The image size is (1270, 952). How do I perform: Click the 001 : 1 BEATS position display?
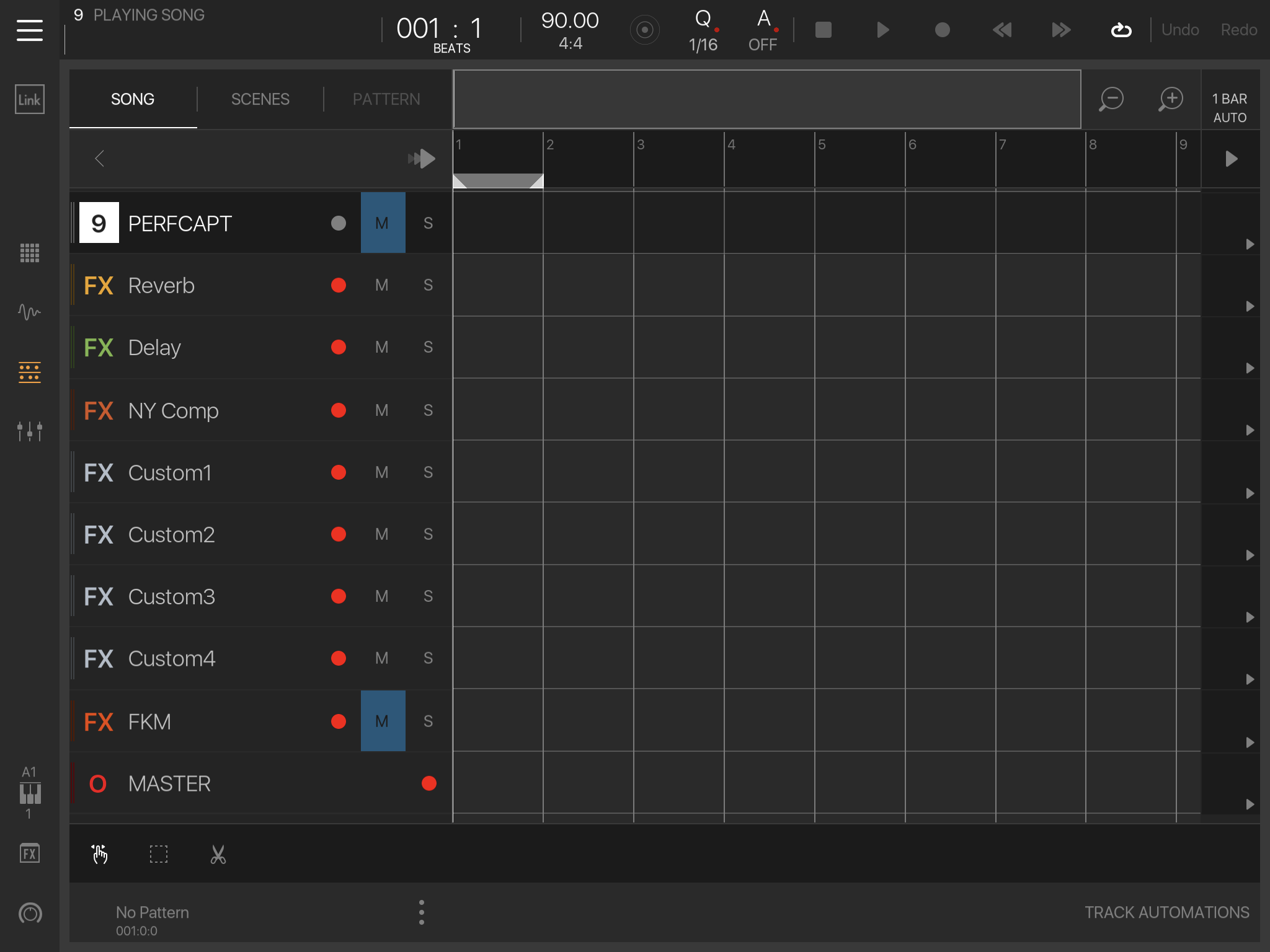coord(440,33)
